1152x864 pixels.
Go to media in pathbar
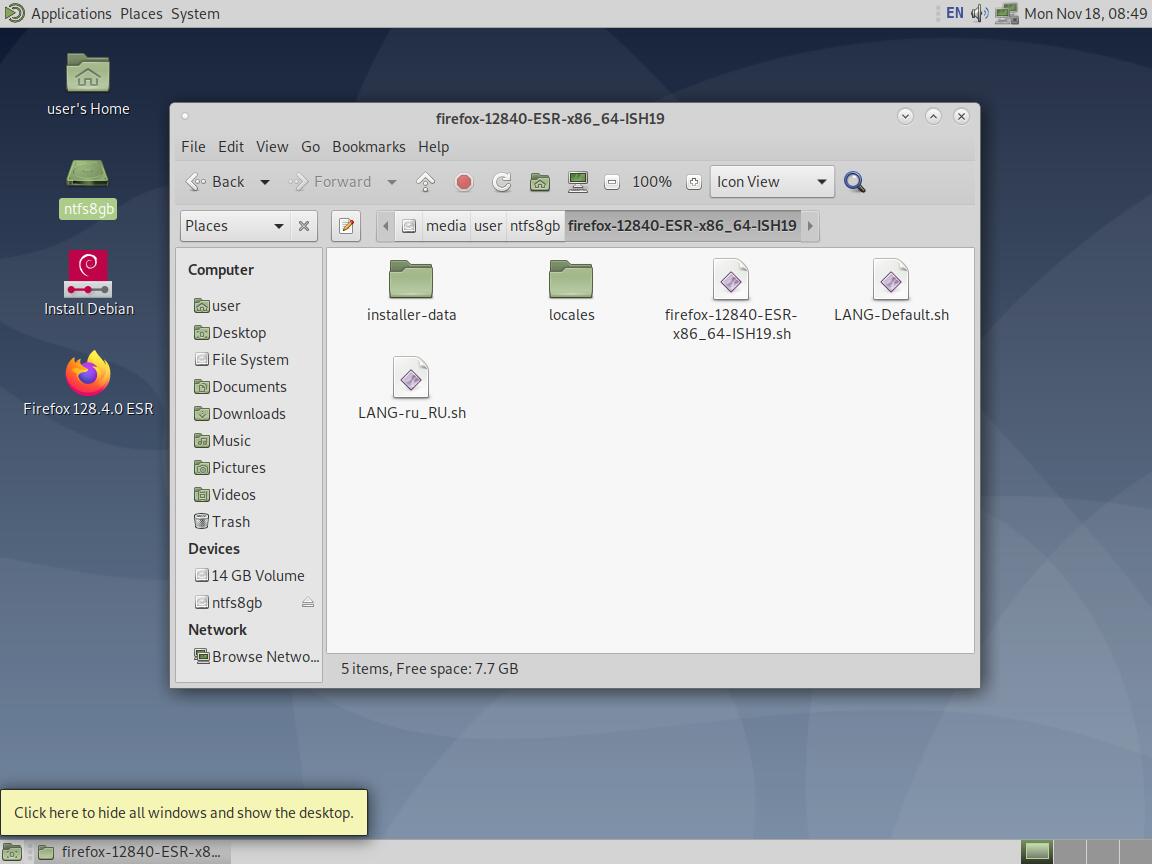point(446,226)
